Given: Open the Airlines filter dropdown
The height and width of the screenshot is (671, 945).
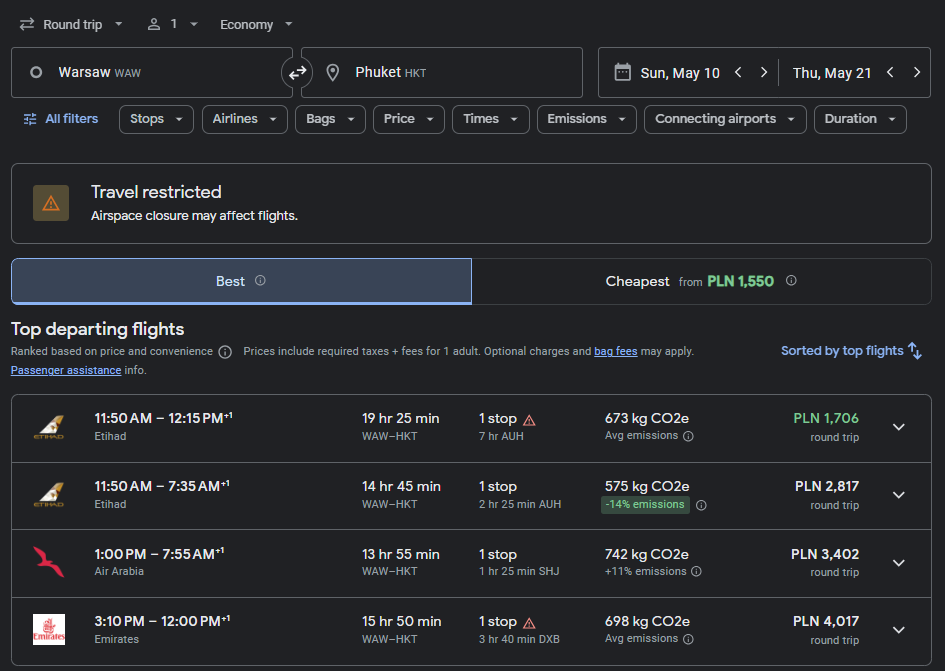Looking at the screenshot, I should pyautogui.click(x=245, y=119).
